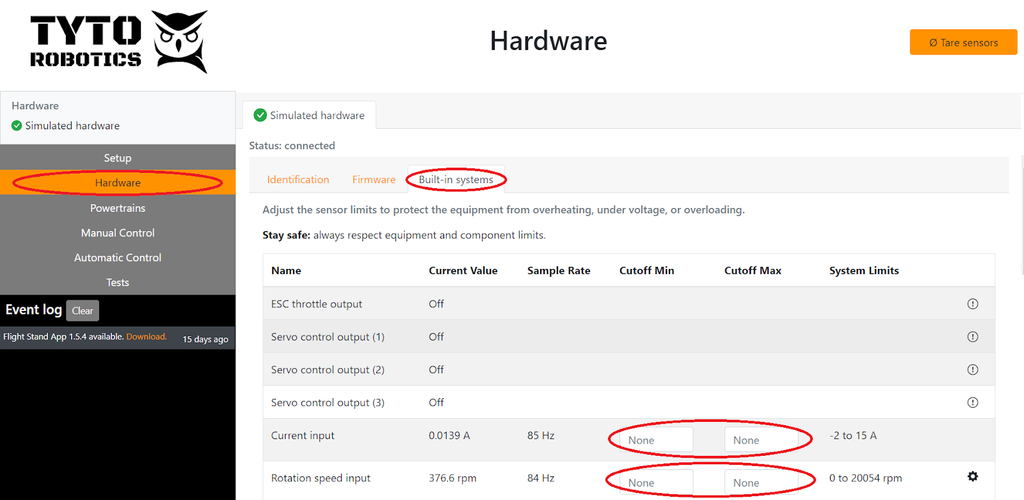
Task: Go to Powertrains section
Action: coord(117,208)
